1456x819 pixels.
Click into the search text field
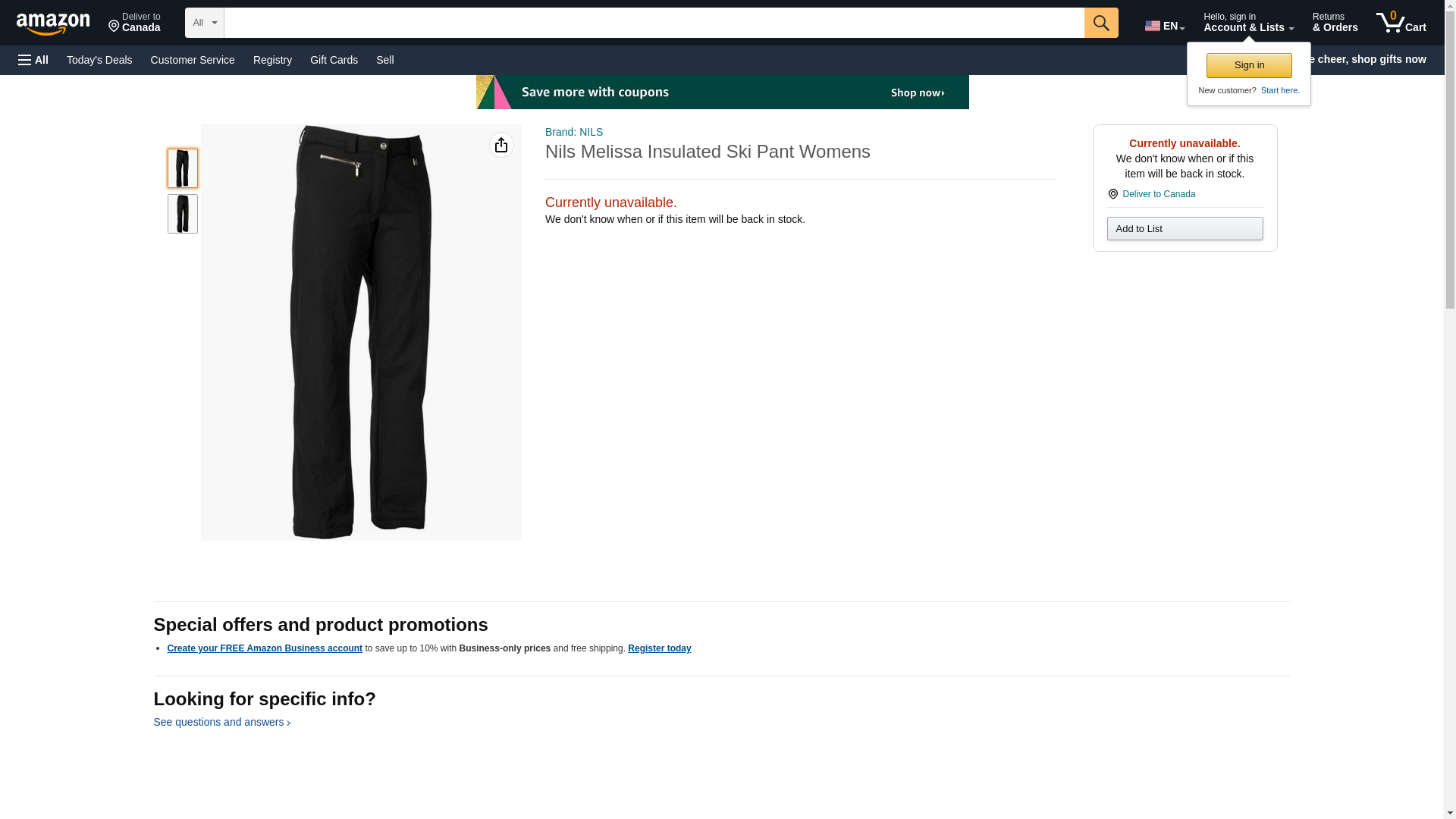(654, 23)
